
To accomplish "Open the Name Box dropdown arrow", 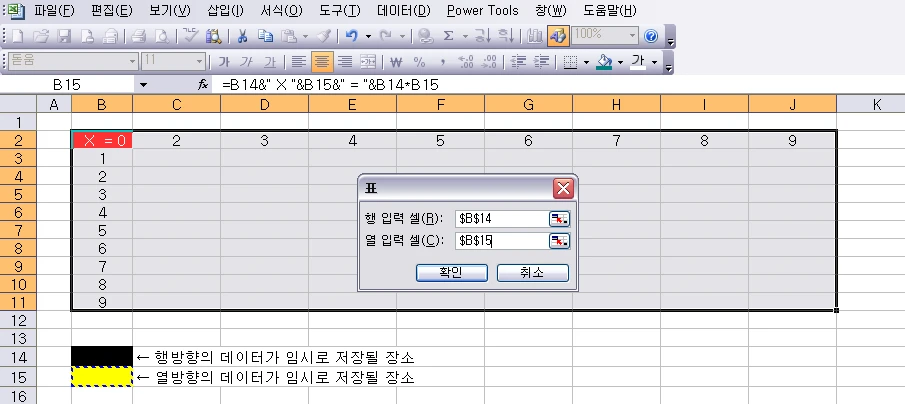I will 144,85.
